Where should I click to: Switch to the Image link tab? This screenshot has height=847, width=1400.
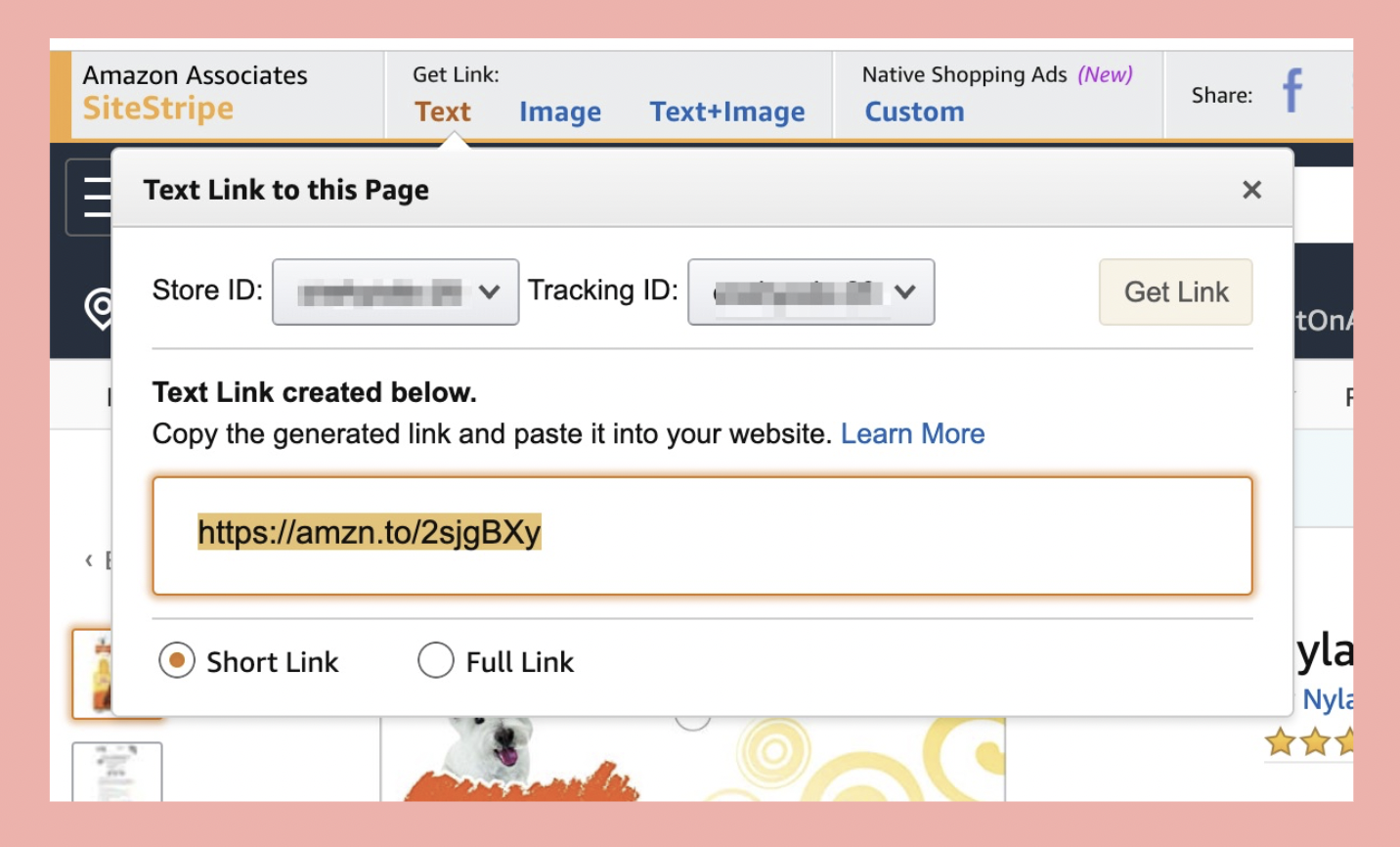tap(559, 111)
